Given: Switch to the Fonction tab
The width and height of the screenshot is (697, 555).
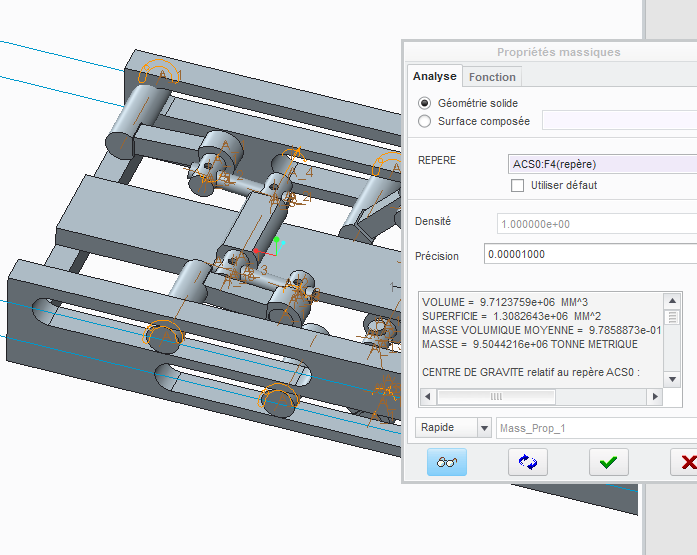Looking at the screenshot, I should pos(492,77).
